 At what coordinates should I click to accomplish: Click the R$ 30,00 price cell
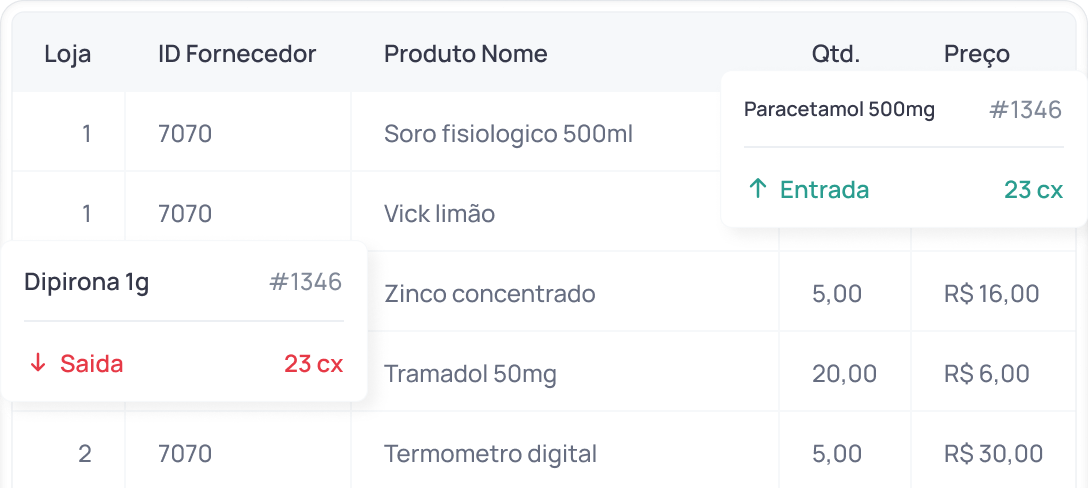993,453
